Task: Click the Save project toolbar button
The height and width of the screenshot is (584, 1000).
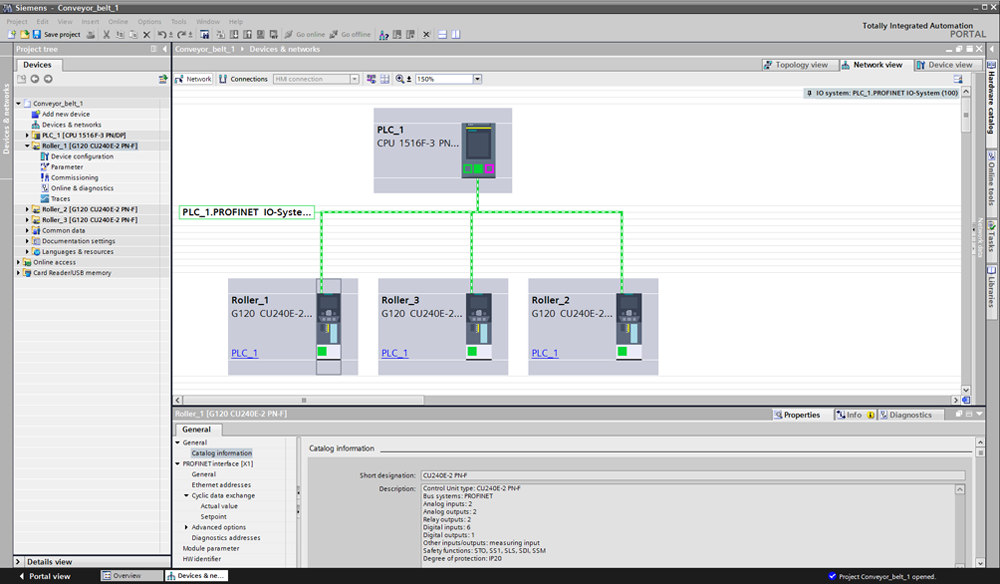Action: (56, 34)
